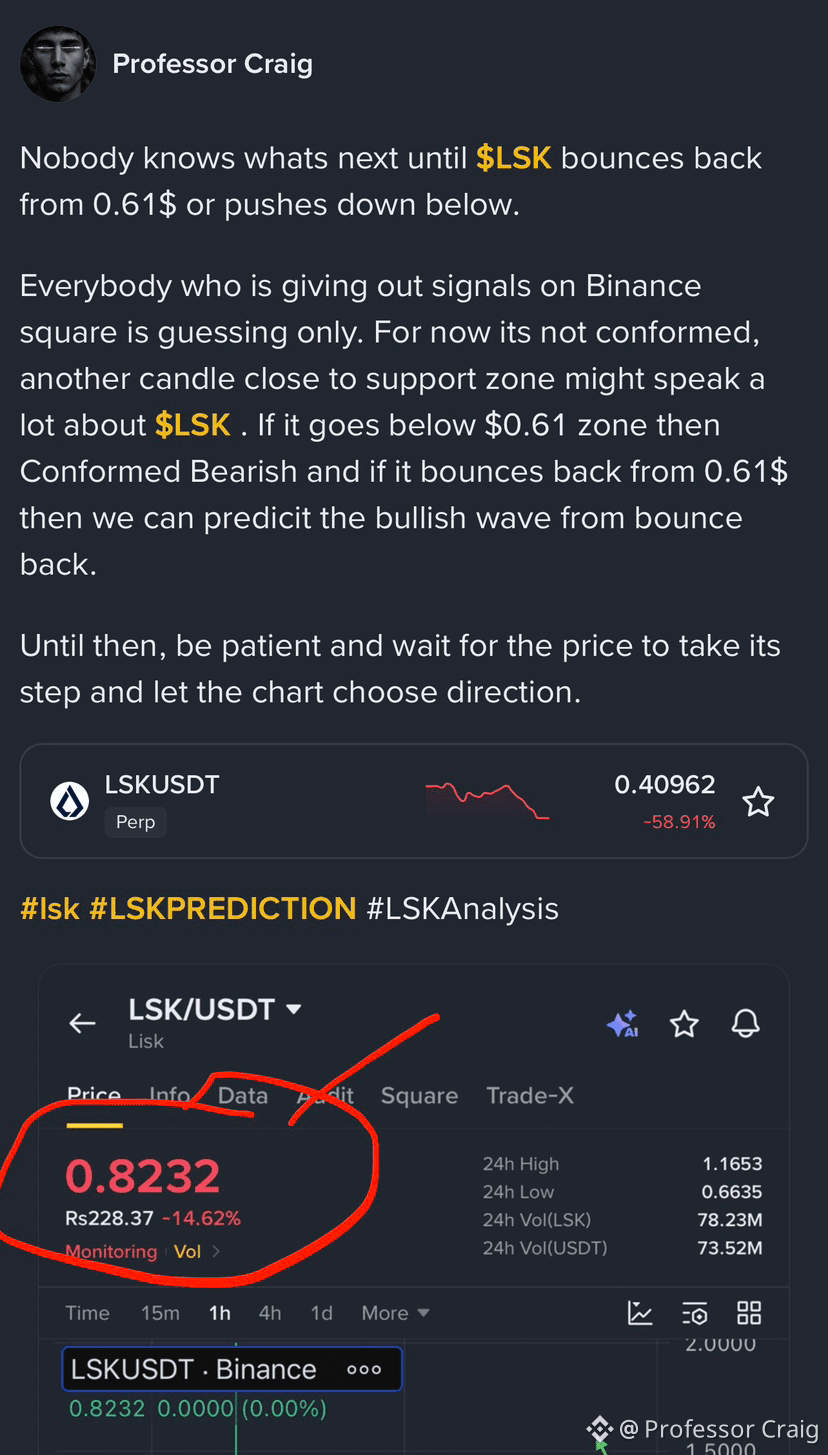Toggle the price alert bell icon
828x1455 pixels.
coord(745,1023)
